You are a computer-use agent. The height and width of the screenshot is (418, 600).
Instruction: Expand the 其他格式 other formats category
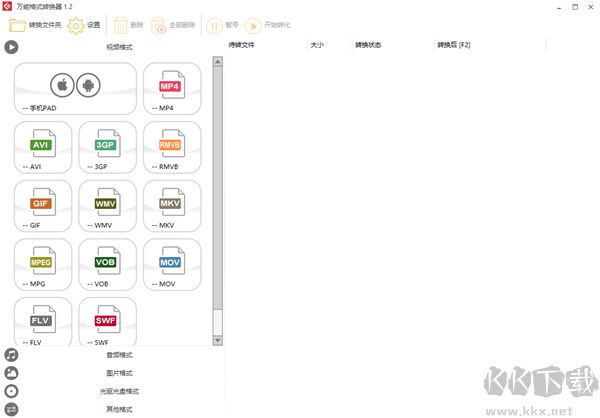coord(111,409)
